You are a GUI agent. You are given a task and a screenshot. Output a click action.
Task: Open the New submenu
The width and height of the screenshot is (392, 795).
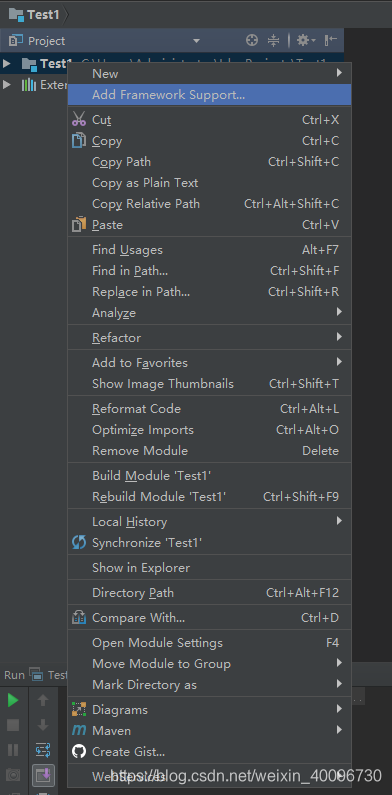pyautogui.click(x=209, y=74)
